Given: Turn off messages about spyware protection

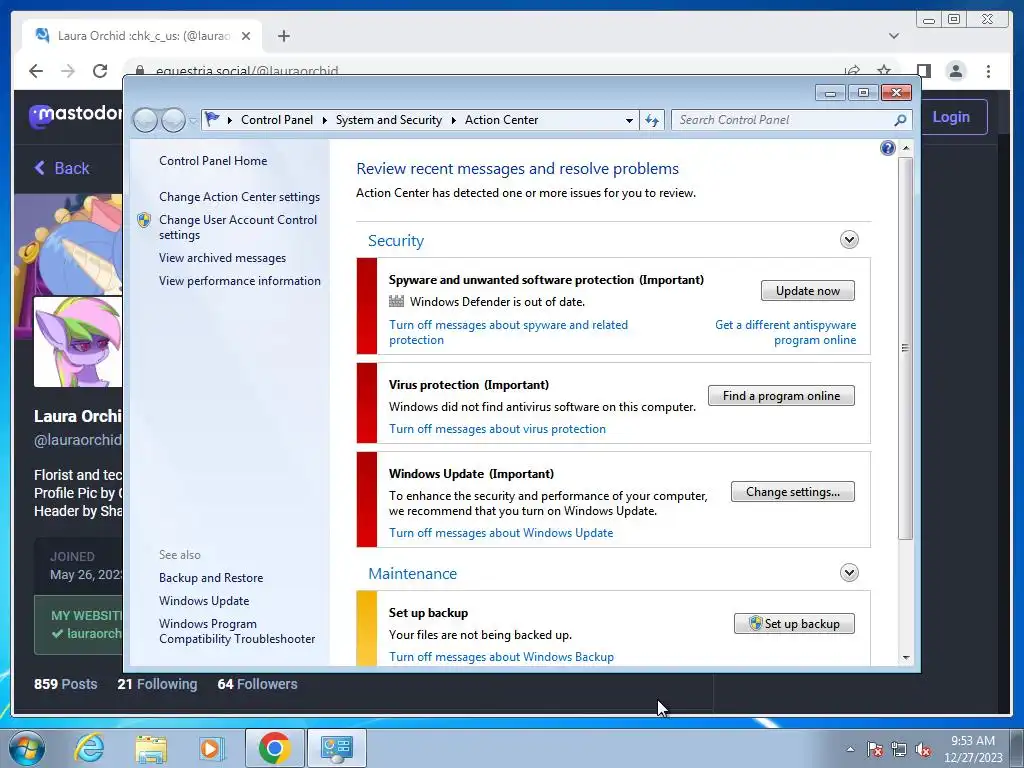Looking at the screenshot, I should (508, 332).
